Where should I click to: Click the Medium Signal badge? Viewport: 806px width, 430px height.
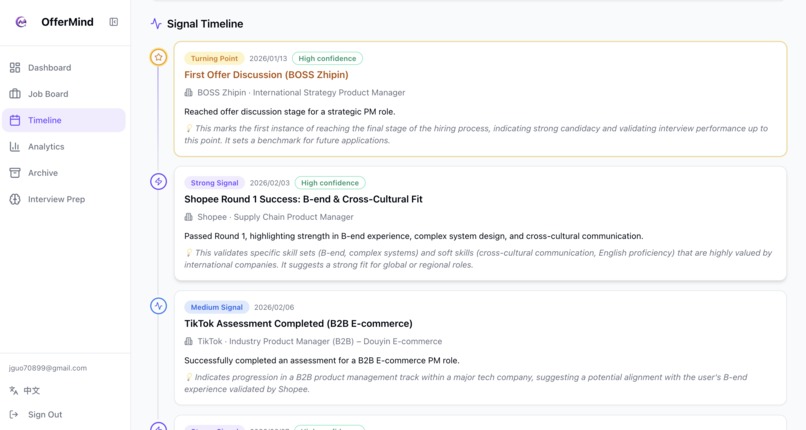point(216,307)
